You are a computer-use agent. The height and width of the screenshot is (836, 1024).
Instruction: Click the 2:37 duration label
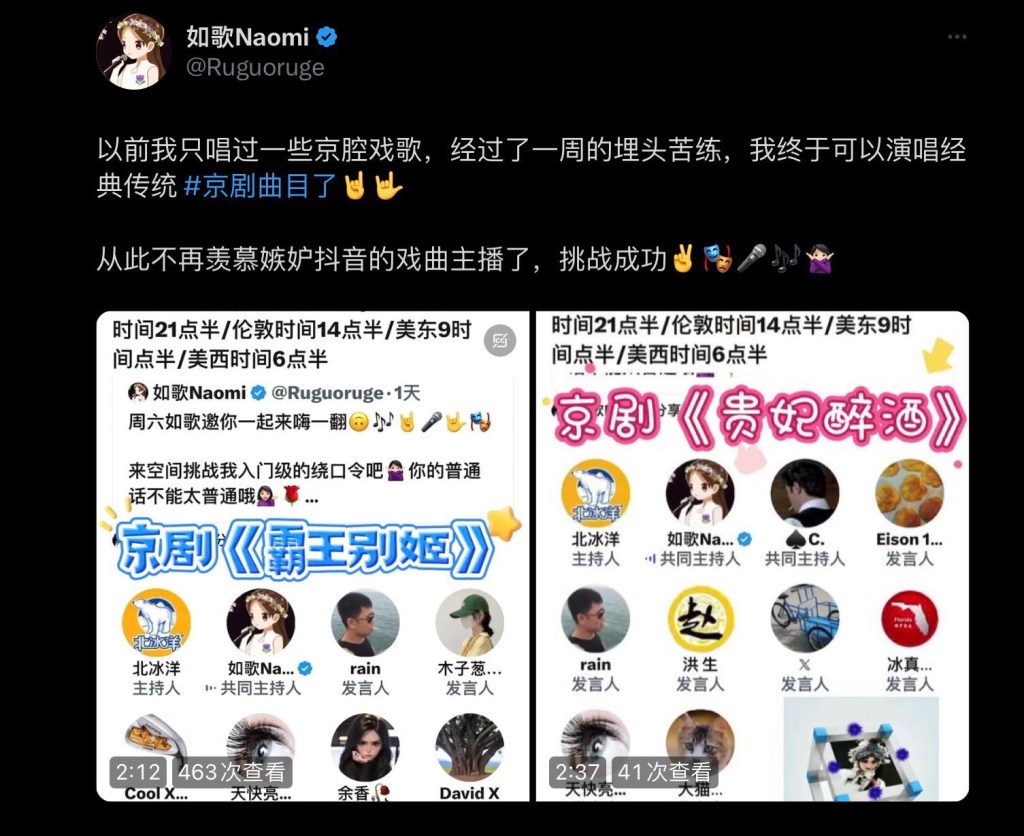pyautogui.click(x=577, y=772)
